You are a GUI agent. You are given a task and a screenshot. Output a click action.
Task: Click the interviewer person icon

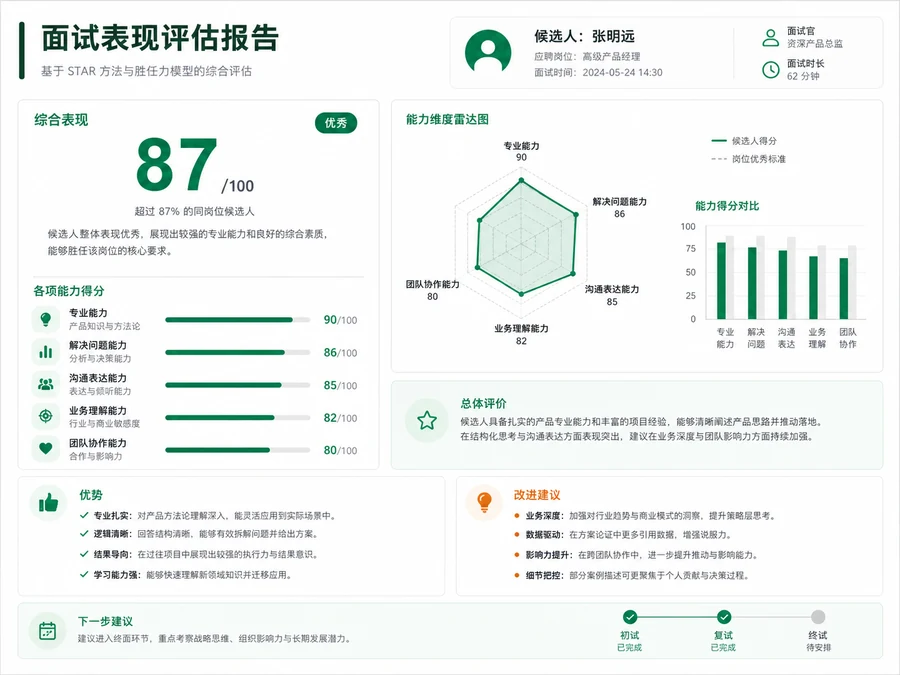[x=770, y=37]
